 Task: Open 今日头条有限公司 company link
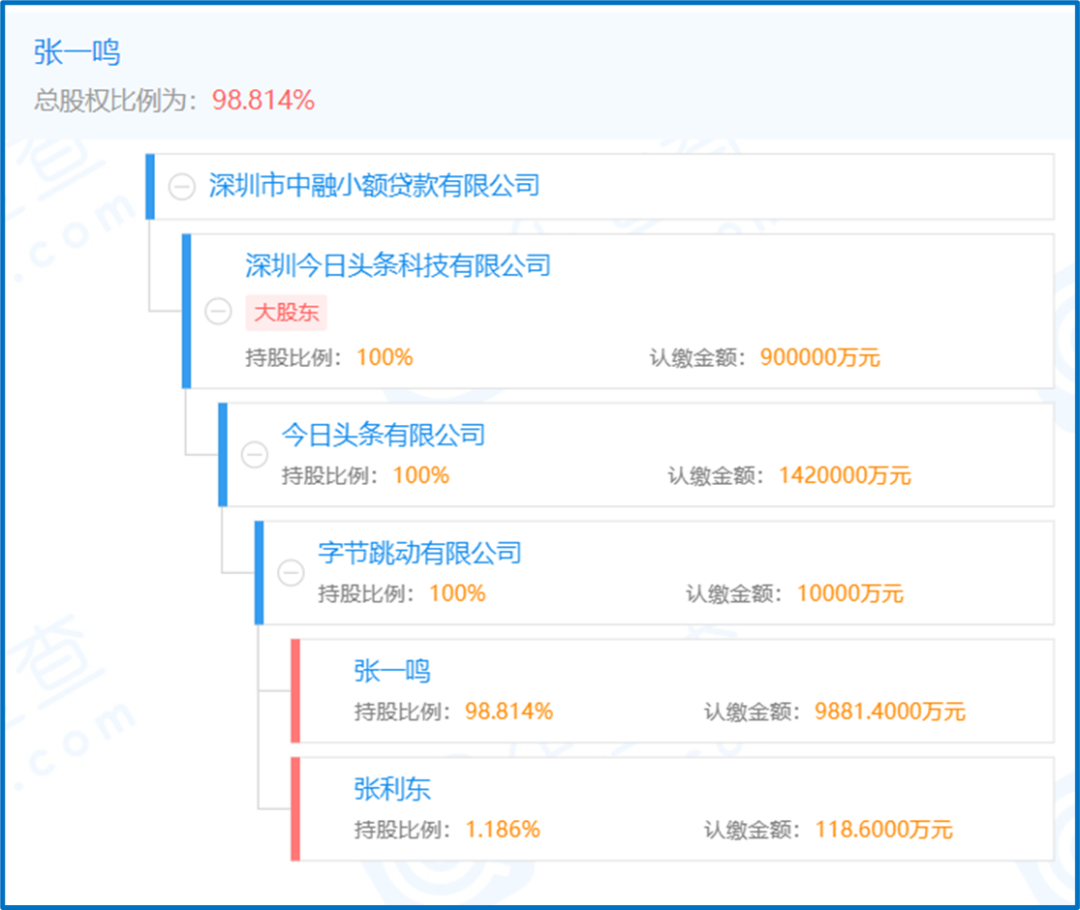[384, 435]
